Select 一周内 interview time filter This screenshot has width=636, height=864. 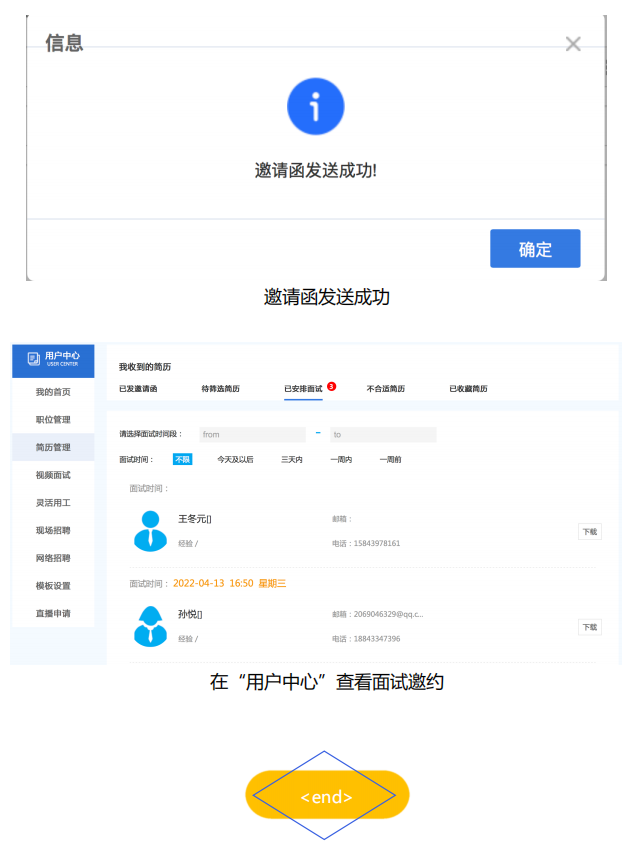coord(341,459)
